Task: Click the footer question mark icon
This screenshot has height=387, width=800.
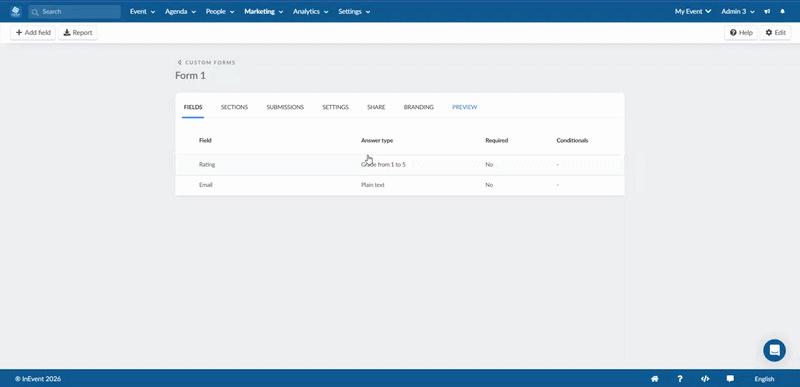Action: click(x=680, y=379)
